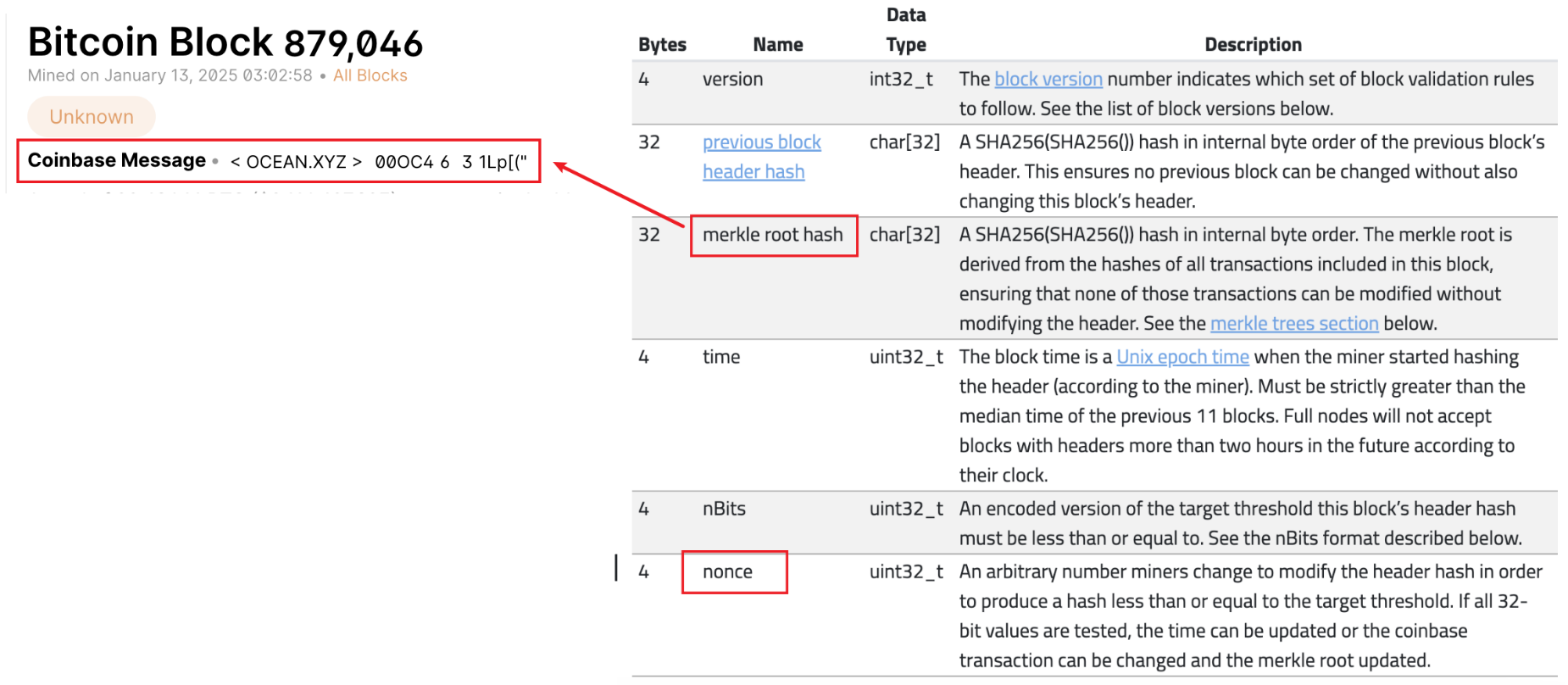Screen dimensions: 1568x685
Task: Follow the previous block header hash link
Action: coord(761,157)
